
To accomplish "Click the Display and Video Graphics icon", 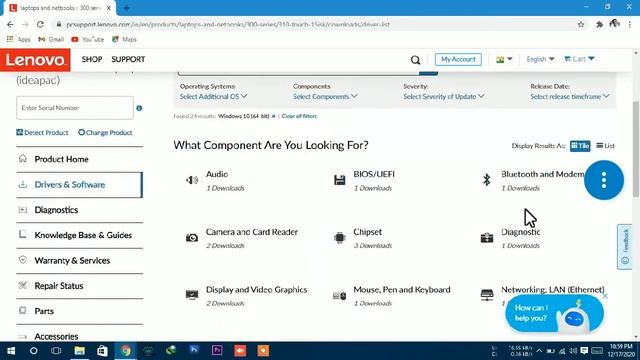I will (x=192, y=295).
